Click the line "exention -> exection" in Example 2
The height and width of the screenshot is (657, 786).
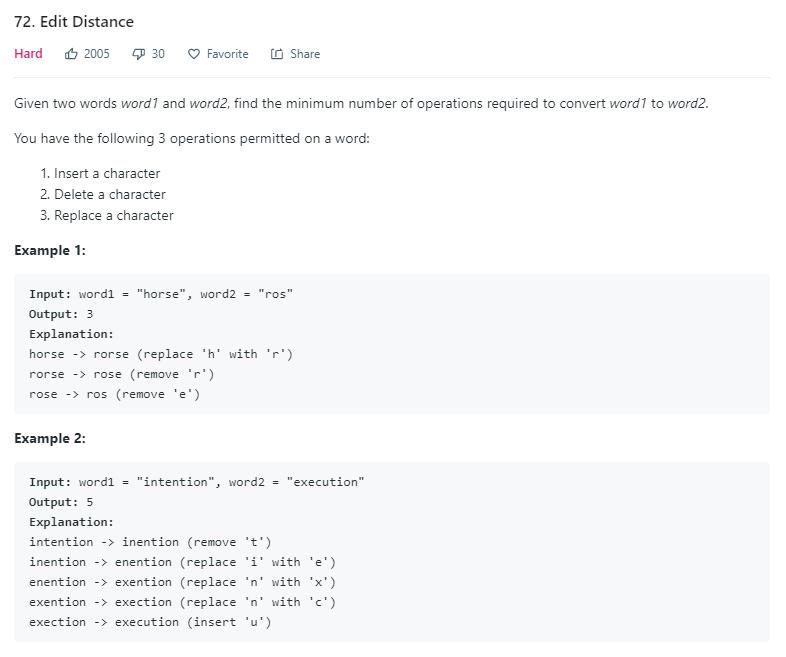[x=182, y=602]
